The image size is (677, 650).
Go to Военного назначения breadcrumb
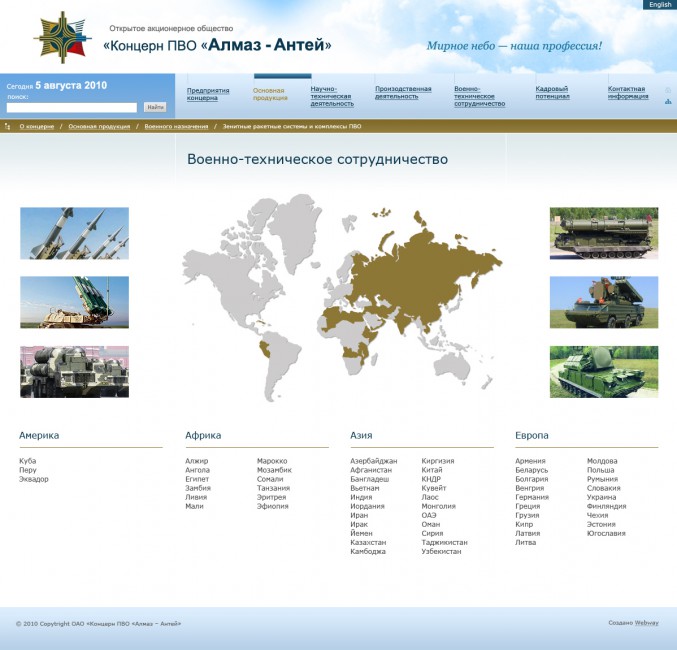coord(176,127)
